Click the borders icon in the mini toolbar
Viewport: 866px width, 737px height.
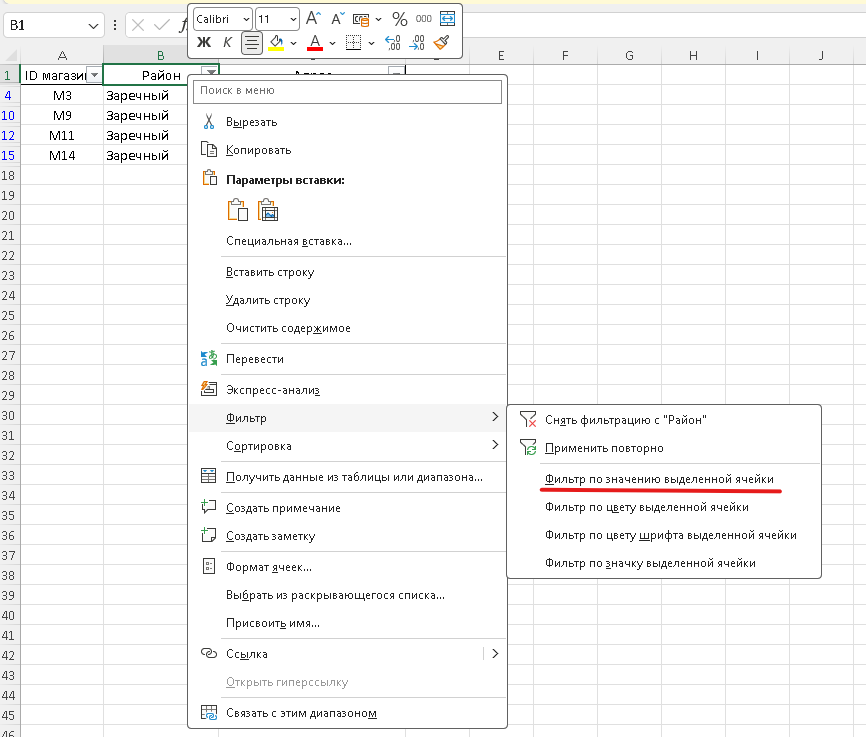point(353,42)
